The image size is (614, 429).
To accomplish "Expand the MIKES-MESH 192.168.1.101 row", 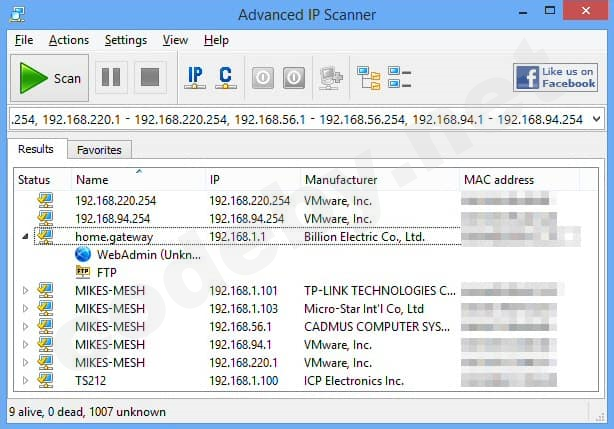I will pos(25,290).
